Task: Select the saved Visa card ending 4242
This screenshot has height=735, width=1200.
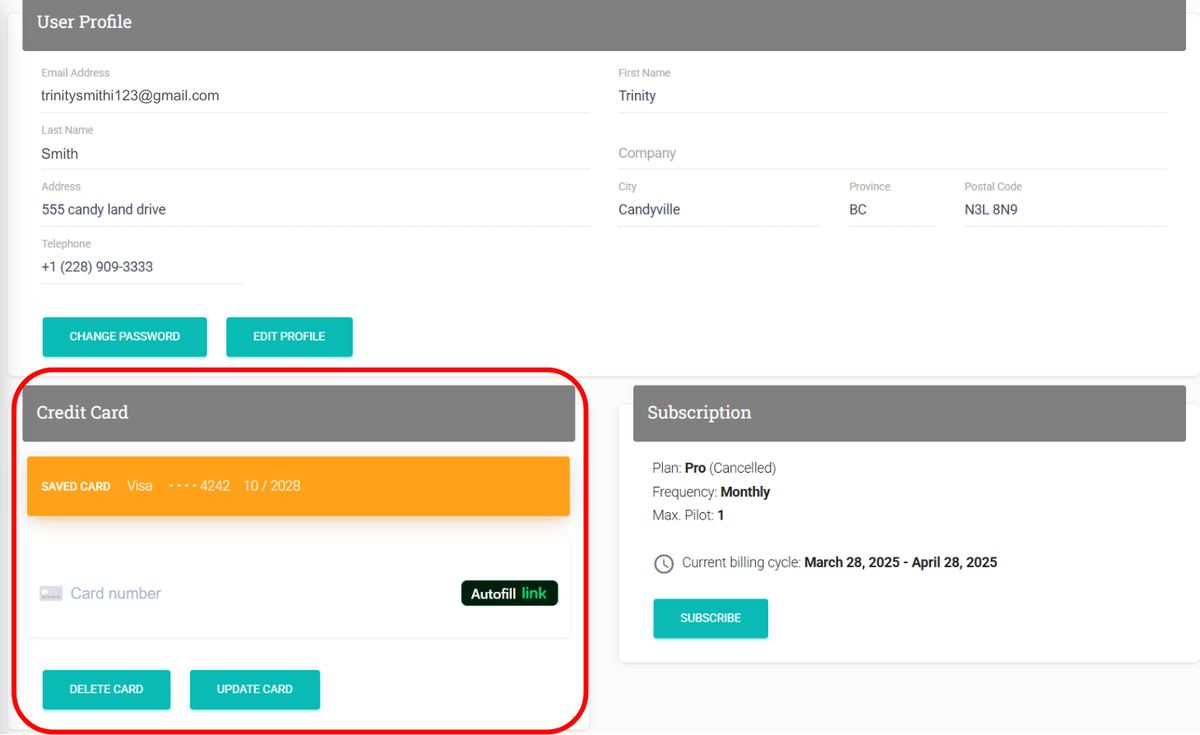Action: [x=297, y=486]
